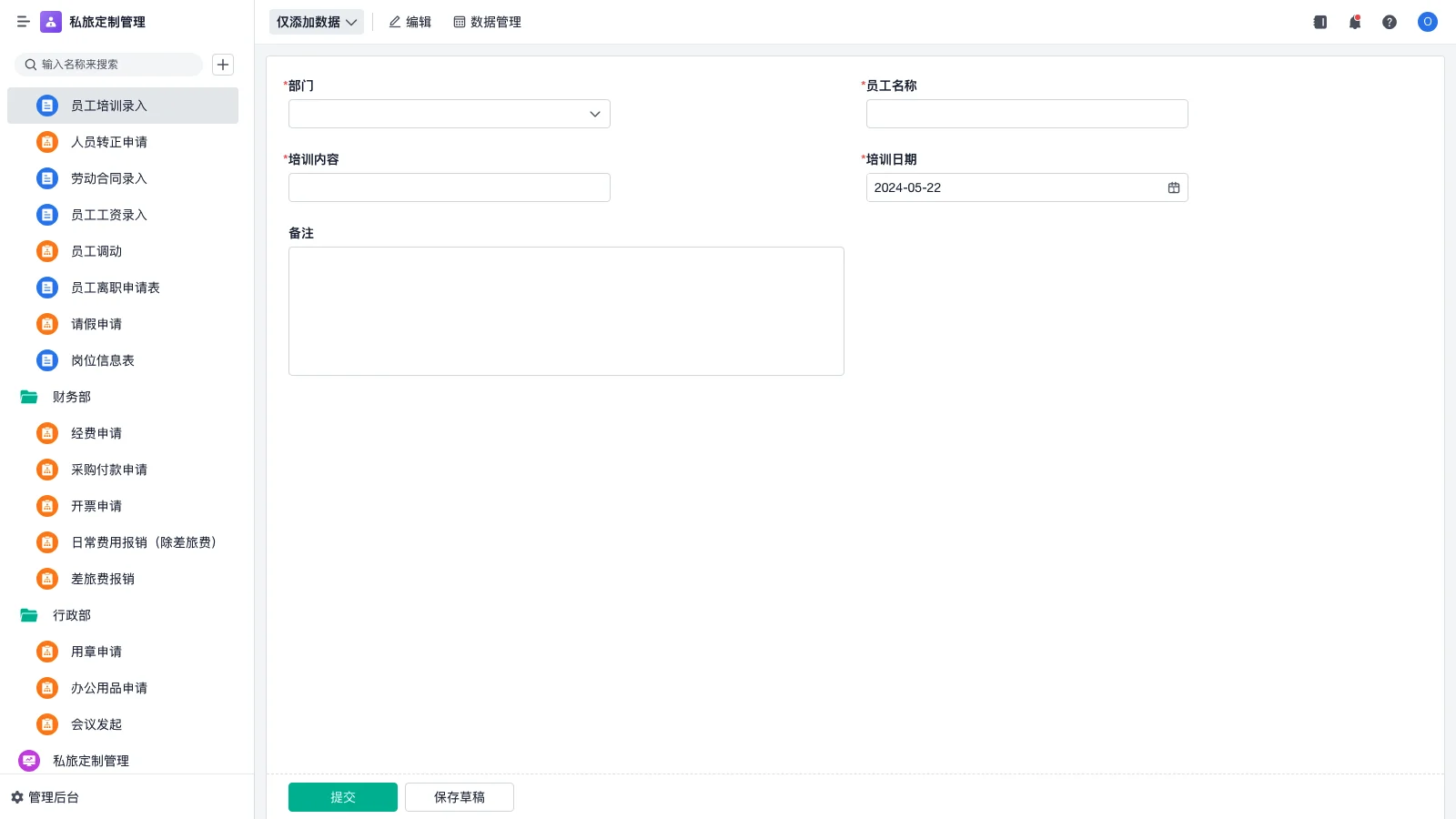Open 员工离职申请表 from the sidebar
Image resolution: width=1456 pixels, height=819 pixels.
[116, 288]
